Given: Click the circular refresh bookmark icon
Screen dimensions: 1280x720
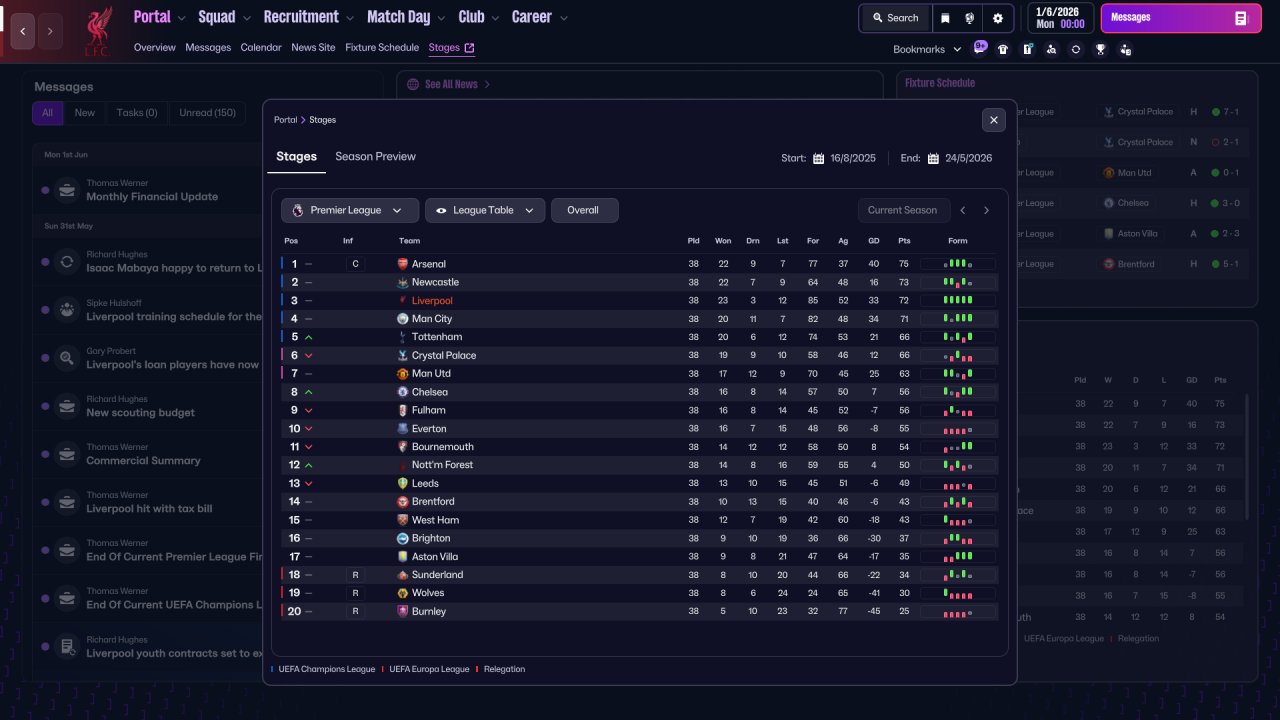Looking at the screenshot, I should pos(1076,49).
